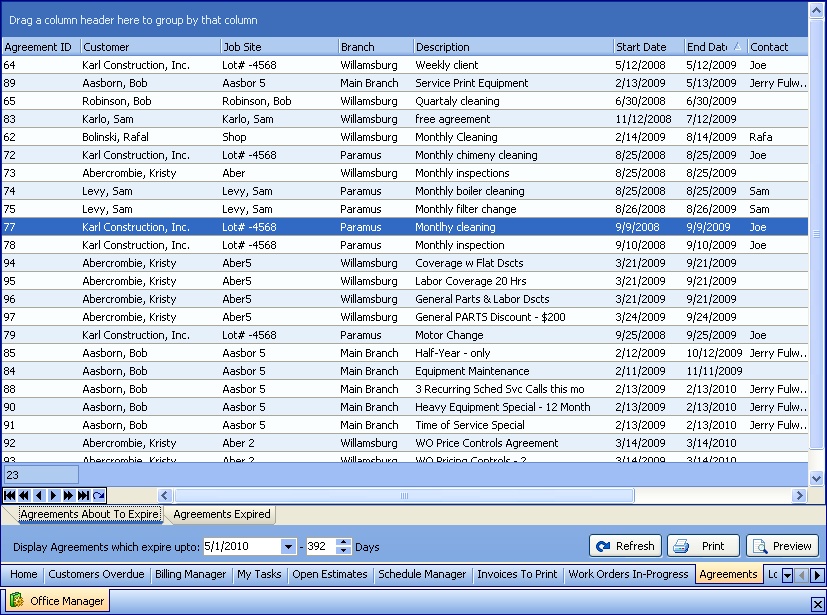The image size is (827, 615).
Task: Select WO Price Controls Agreement row
Action: click(x=405, y=443)
